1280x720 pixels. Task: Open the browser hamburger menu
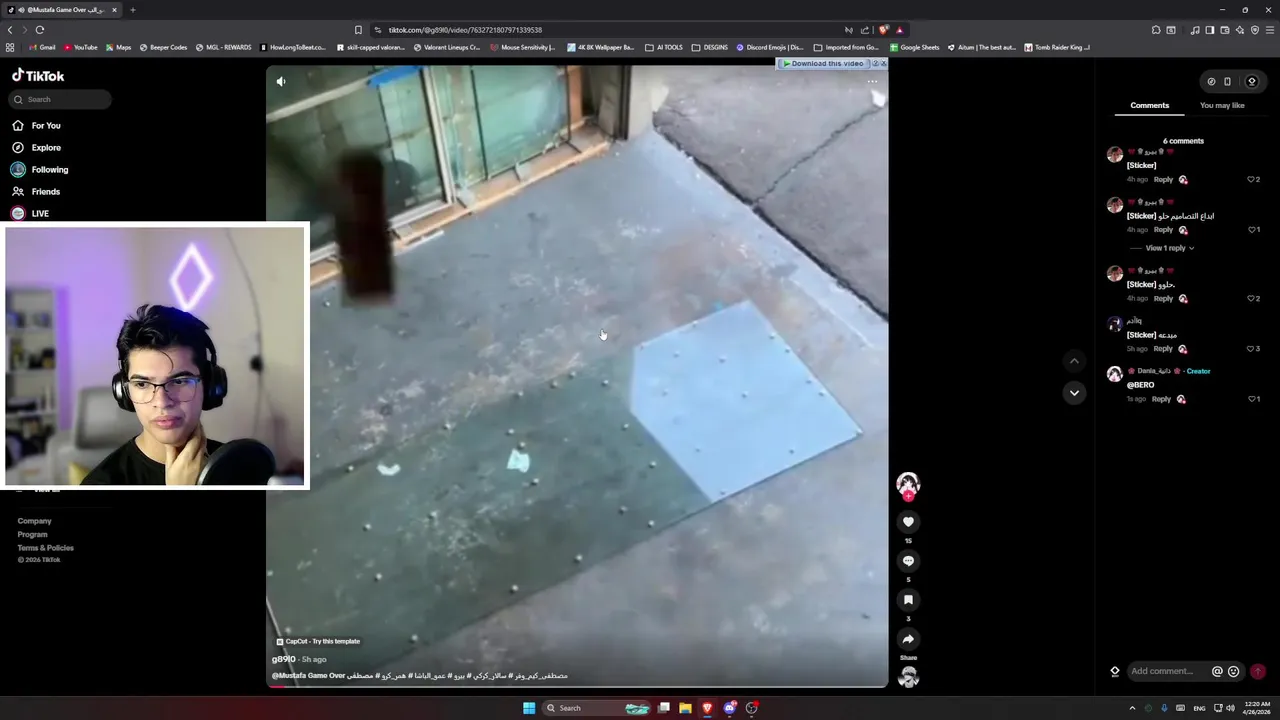(1269, 30)
